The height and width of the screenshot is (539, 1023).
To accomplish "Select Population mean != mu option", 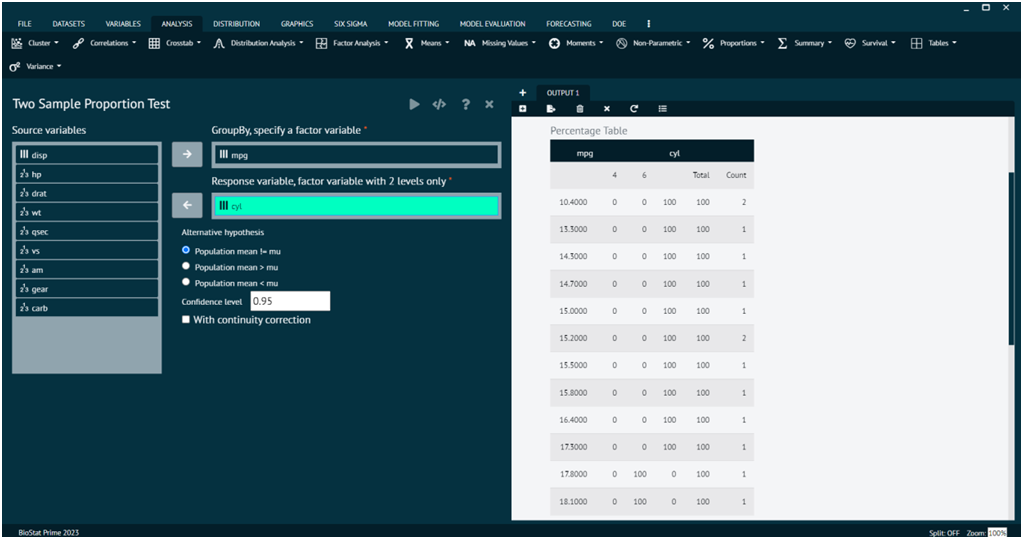I will pyautogui.click(x=186, y=250).
